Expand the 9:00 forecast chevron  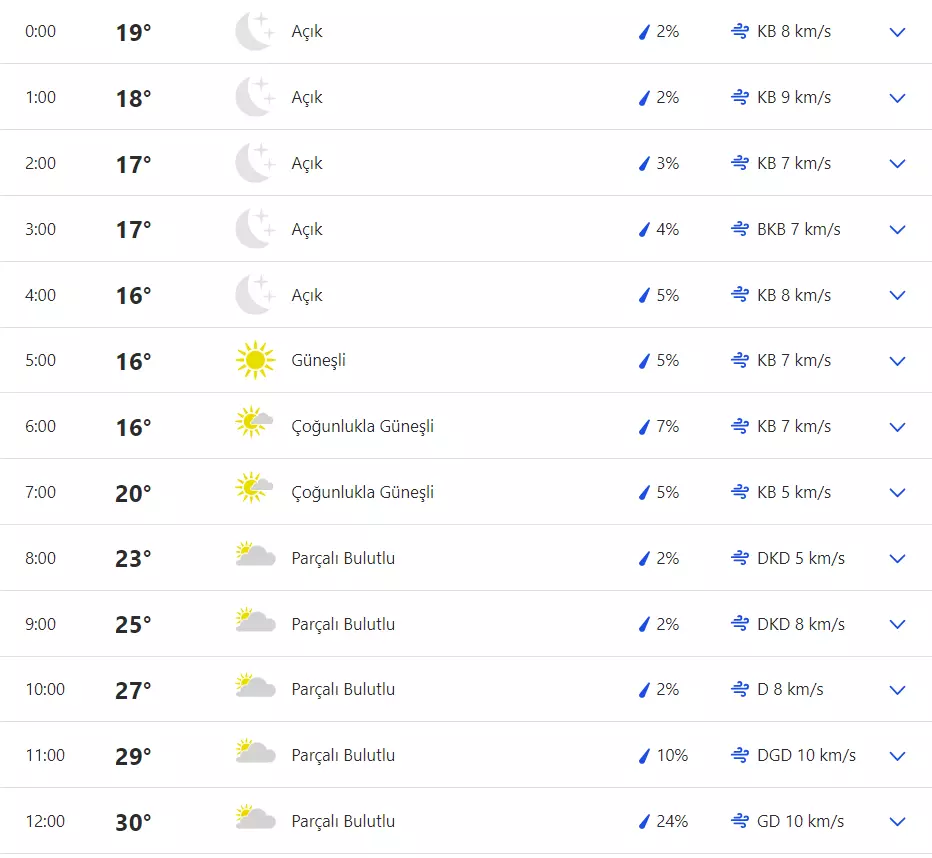click(897, 624)
